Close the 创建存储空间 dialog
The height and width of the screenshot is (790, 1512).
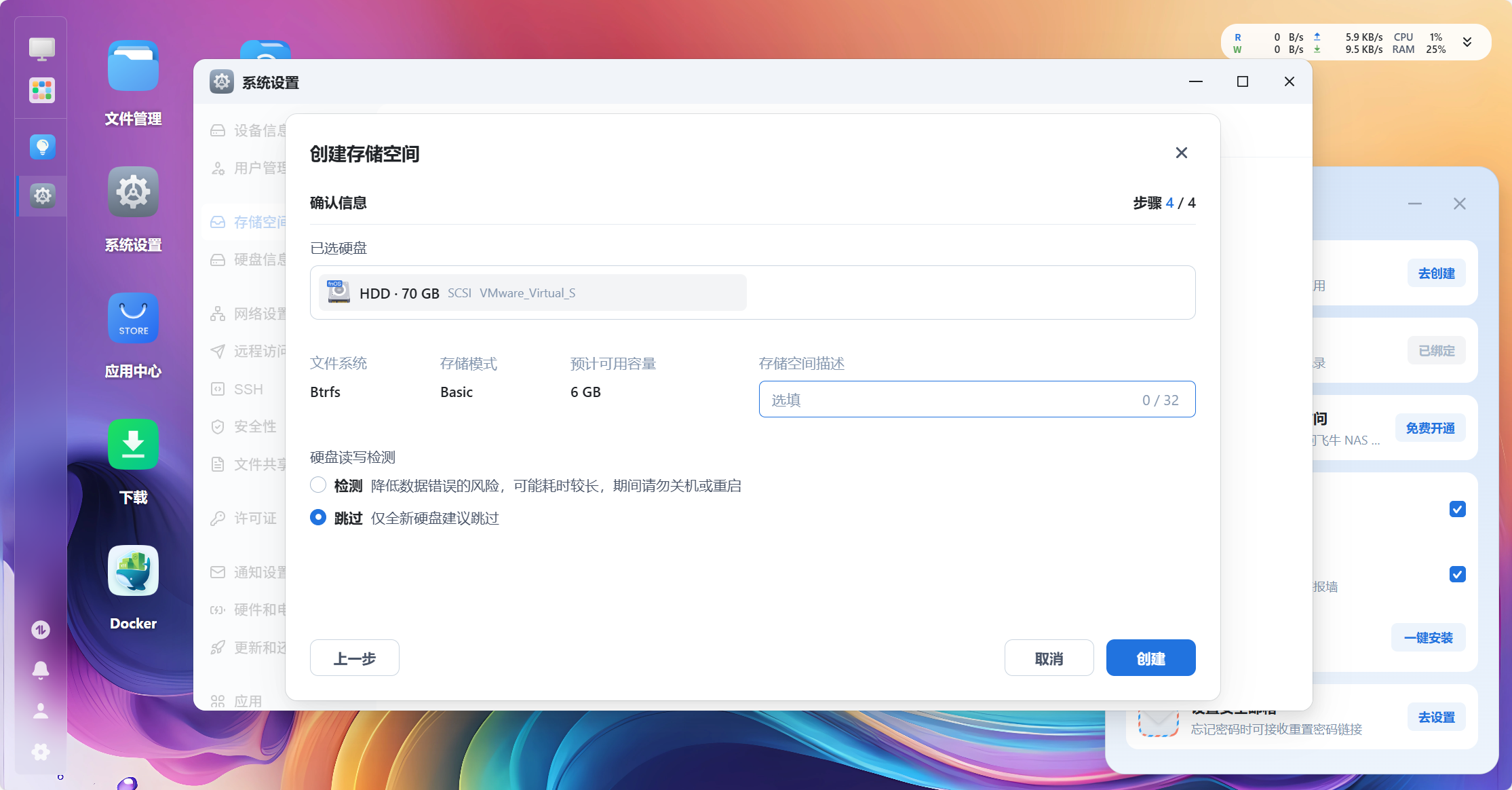[1181, 153]
